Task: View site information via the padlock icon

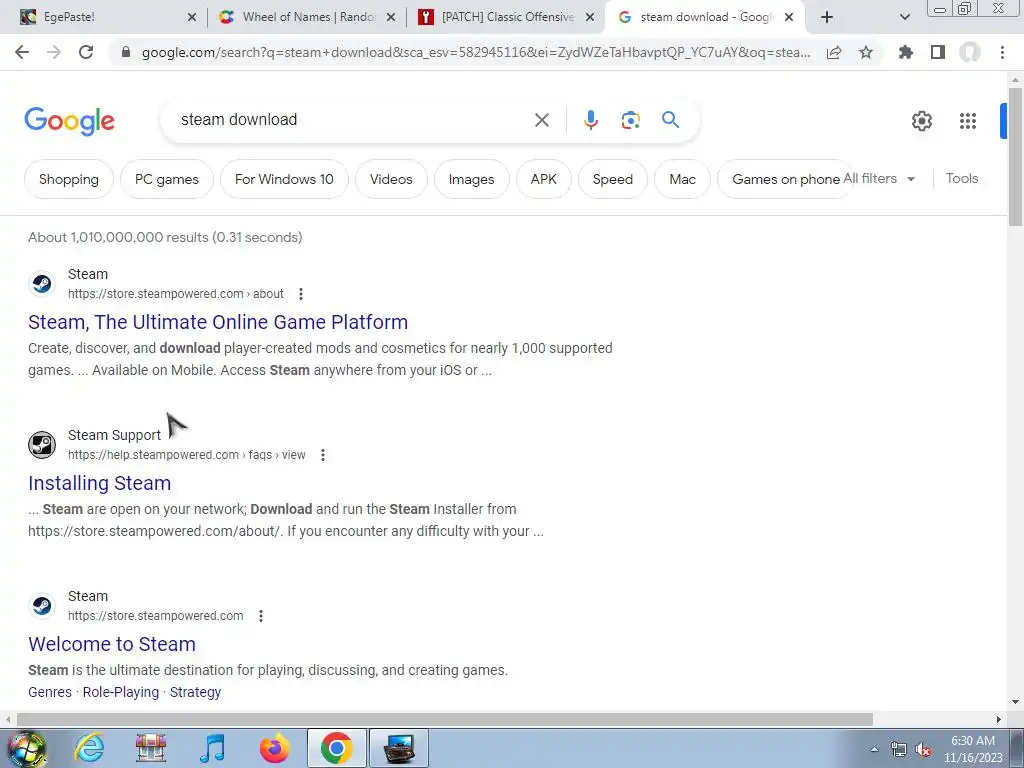Action: [x=126, y=52]
